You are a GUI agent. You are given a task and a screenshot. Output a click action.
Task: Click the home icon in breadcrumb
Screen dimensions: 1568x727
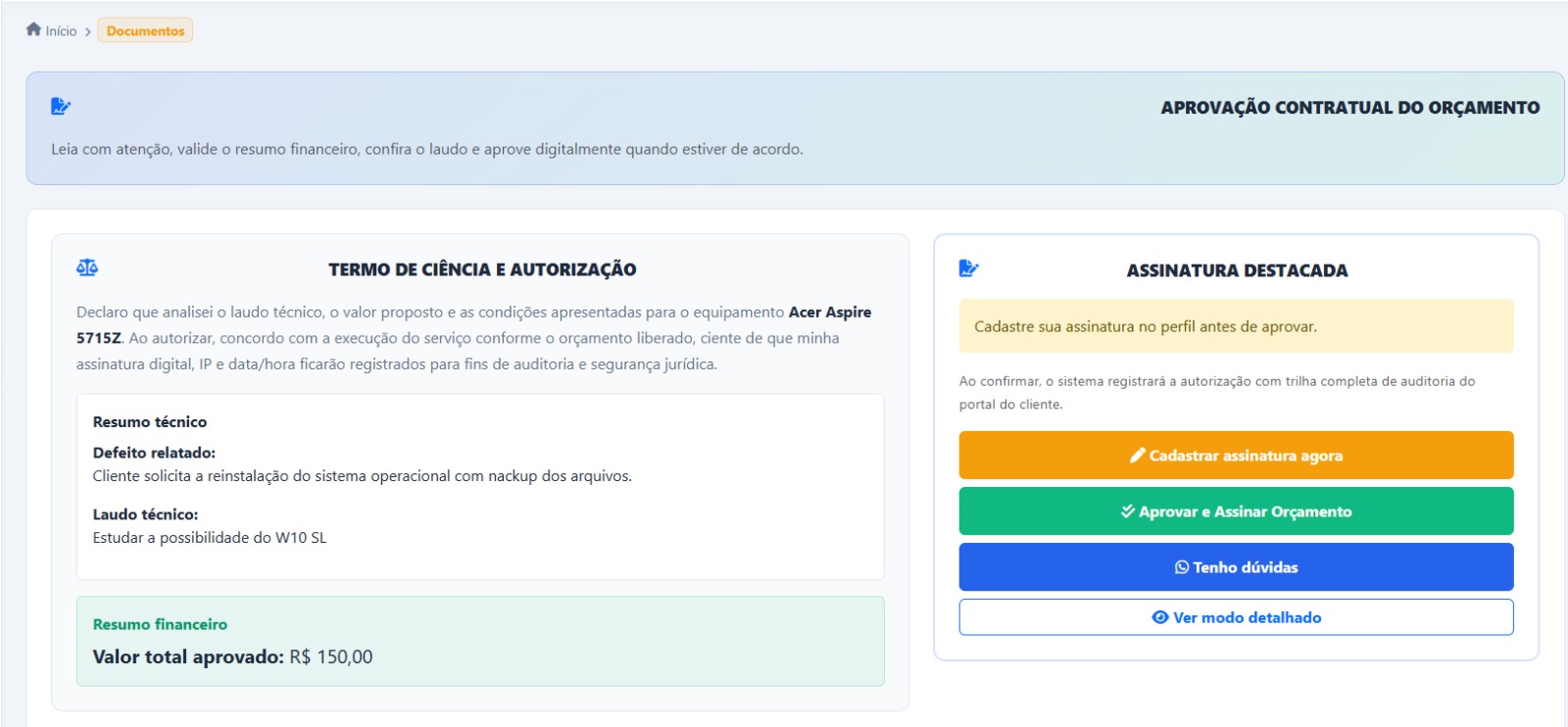(x=33, y=29)
